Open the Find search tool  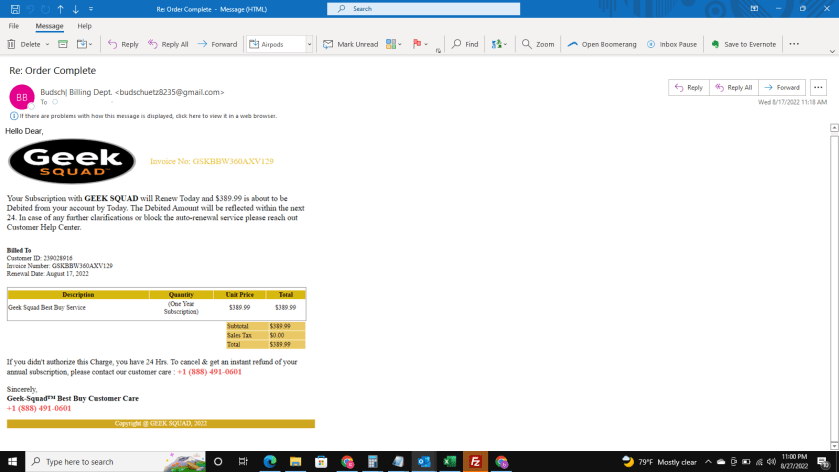click(465, 44)
